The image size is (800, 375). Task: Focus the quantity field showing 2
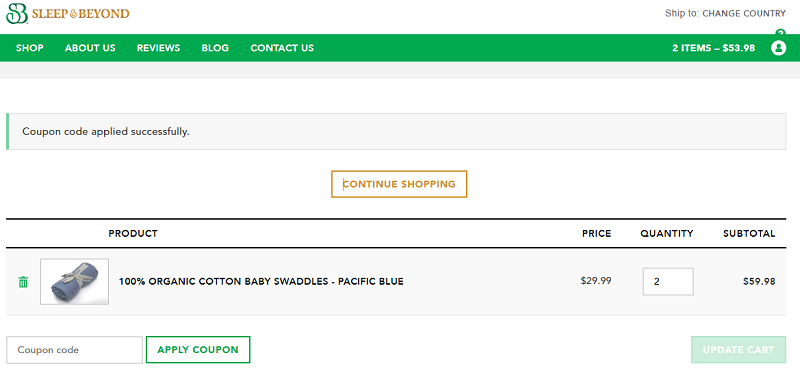(668, 282)
